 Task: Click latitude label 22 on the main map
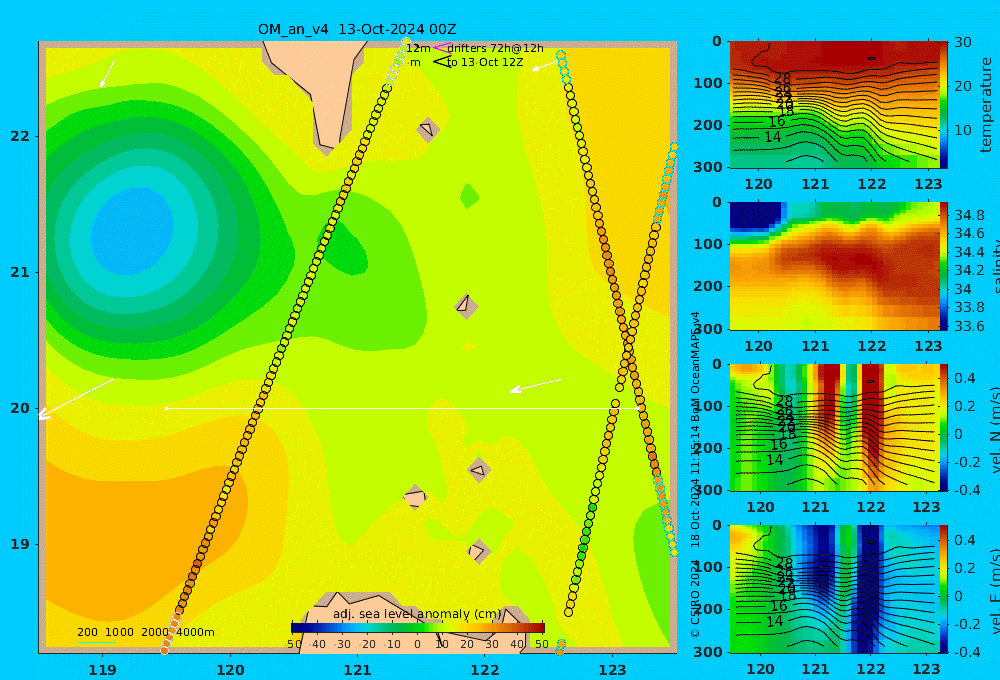[20, 136]
